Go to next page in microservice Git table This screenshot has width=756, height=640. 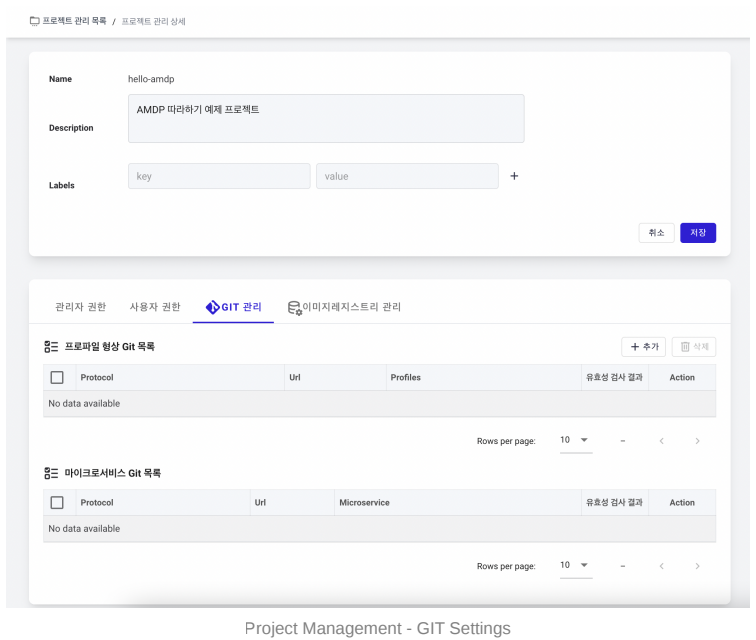point(697,566)
